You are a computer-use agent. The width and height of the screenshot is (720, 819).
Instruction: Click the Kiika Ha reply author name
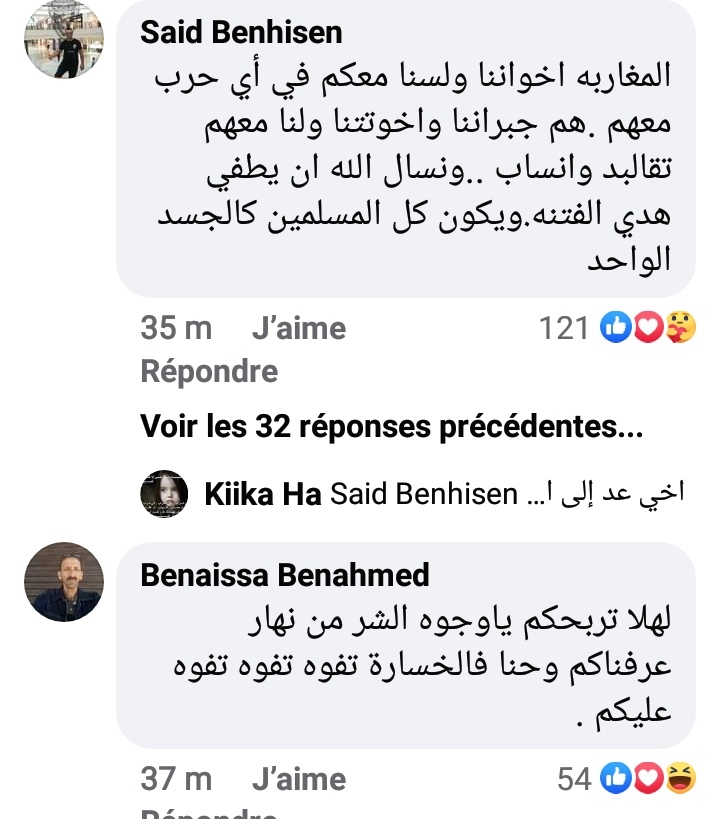pyautogui.click(x=263, y=494)
